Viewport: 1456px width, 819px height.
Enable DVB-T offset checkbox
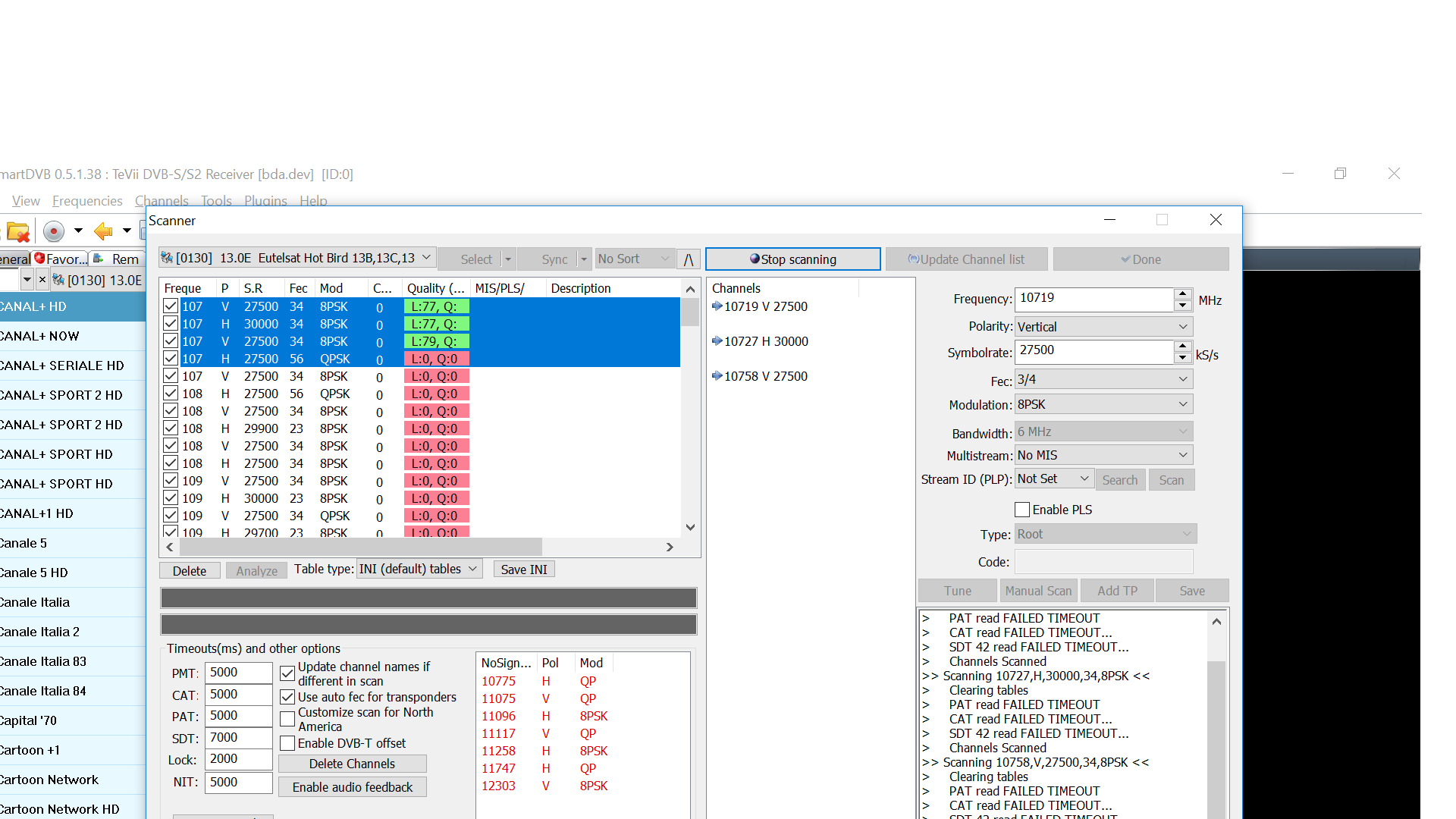pos(287,743)
